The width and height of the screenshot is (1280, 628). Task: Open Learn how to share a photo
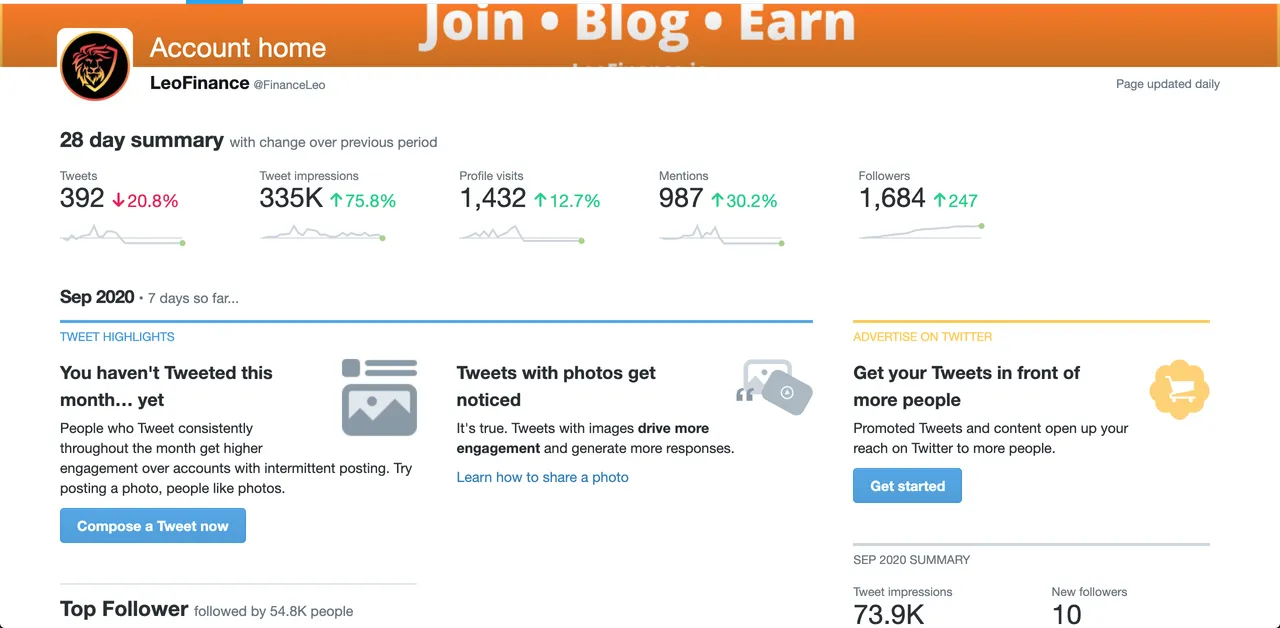pos(543,477)
